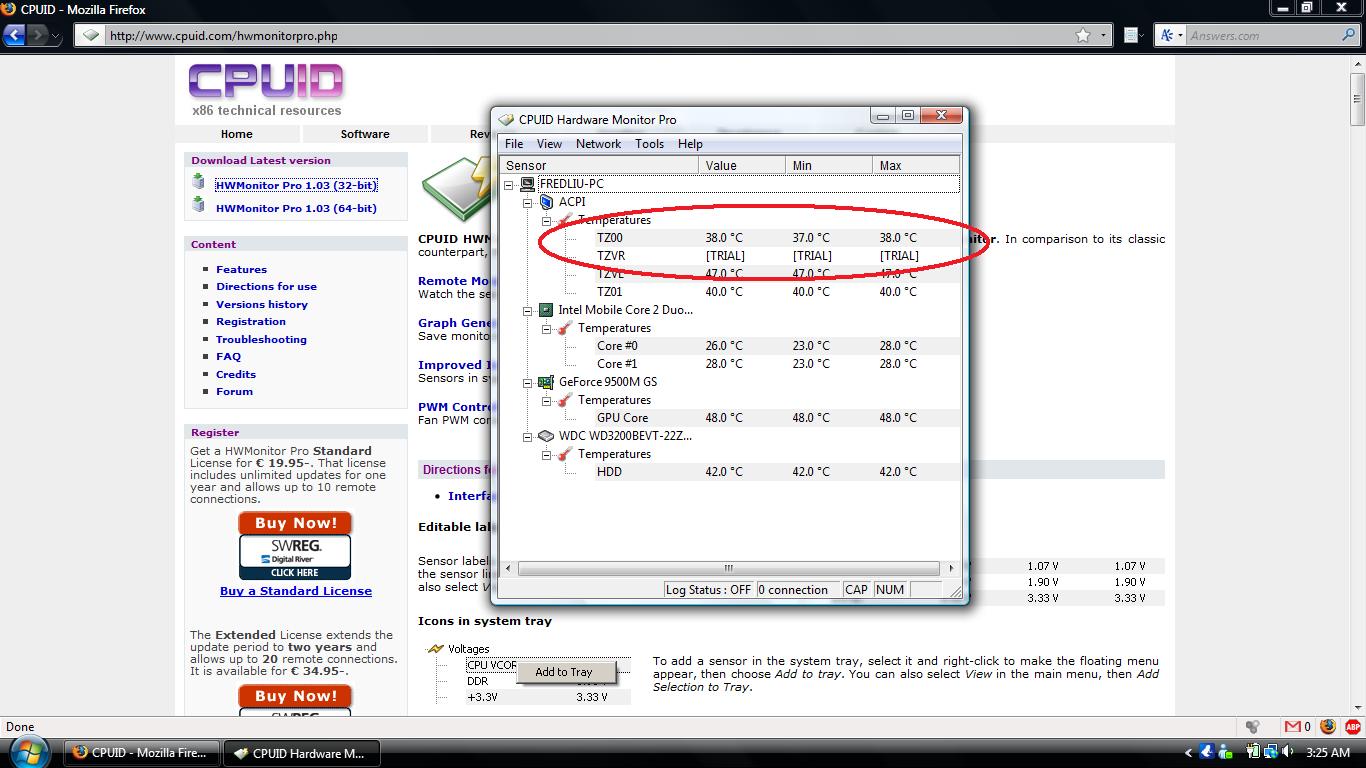Click Buy a Standard License link

296,591
